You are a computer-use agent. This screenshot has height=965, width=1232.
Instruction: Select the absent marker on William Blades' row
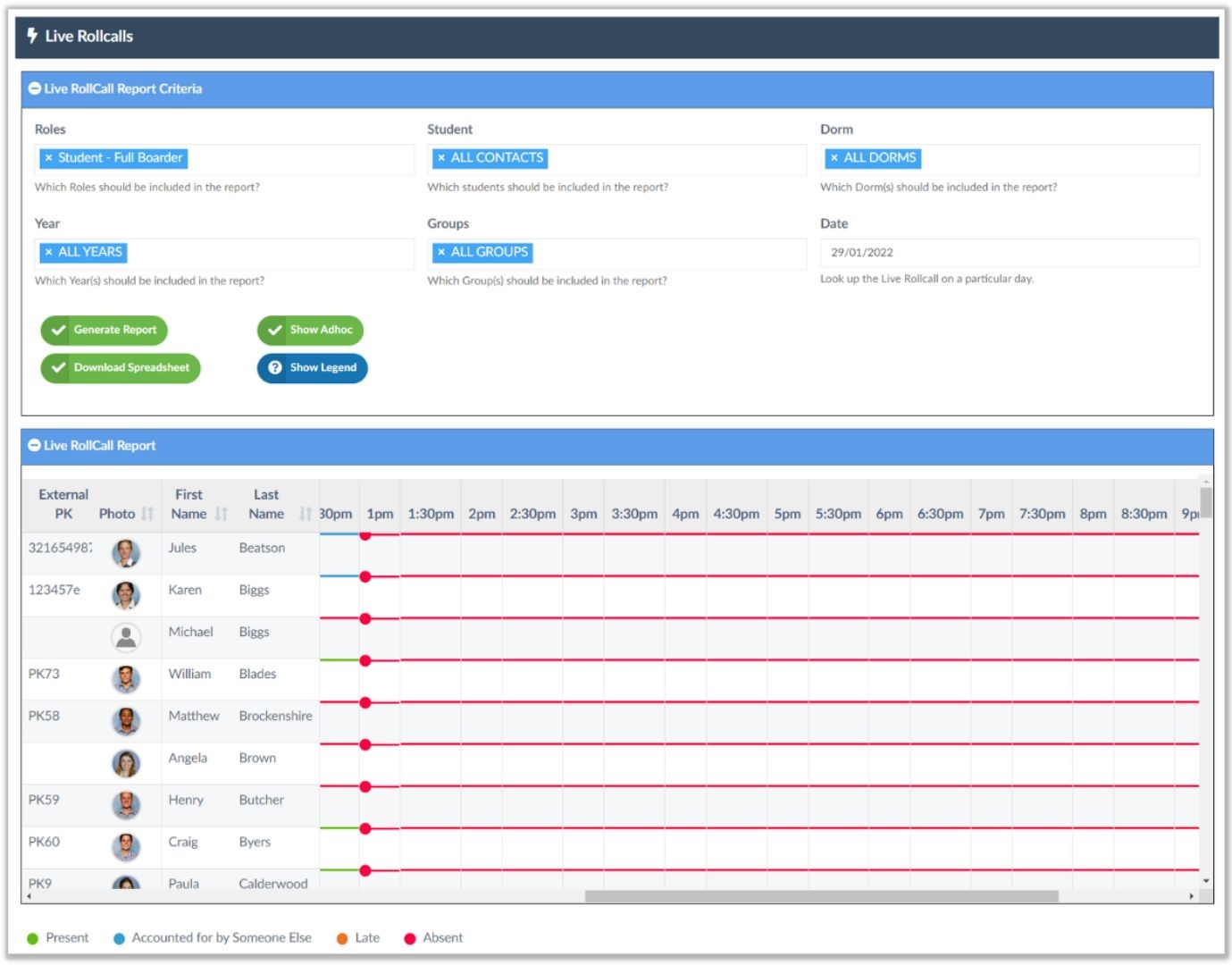pyautogui.click(x=365, y=661)
